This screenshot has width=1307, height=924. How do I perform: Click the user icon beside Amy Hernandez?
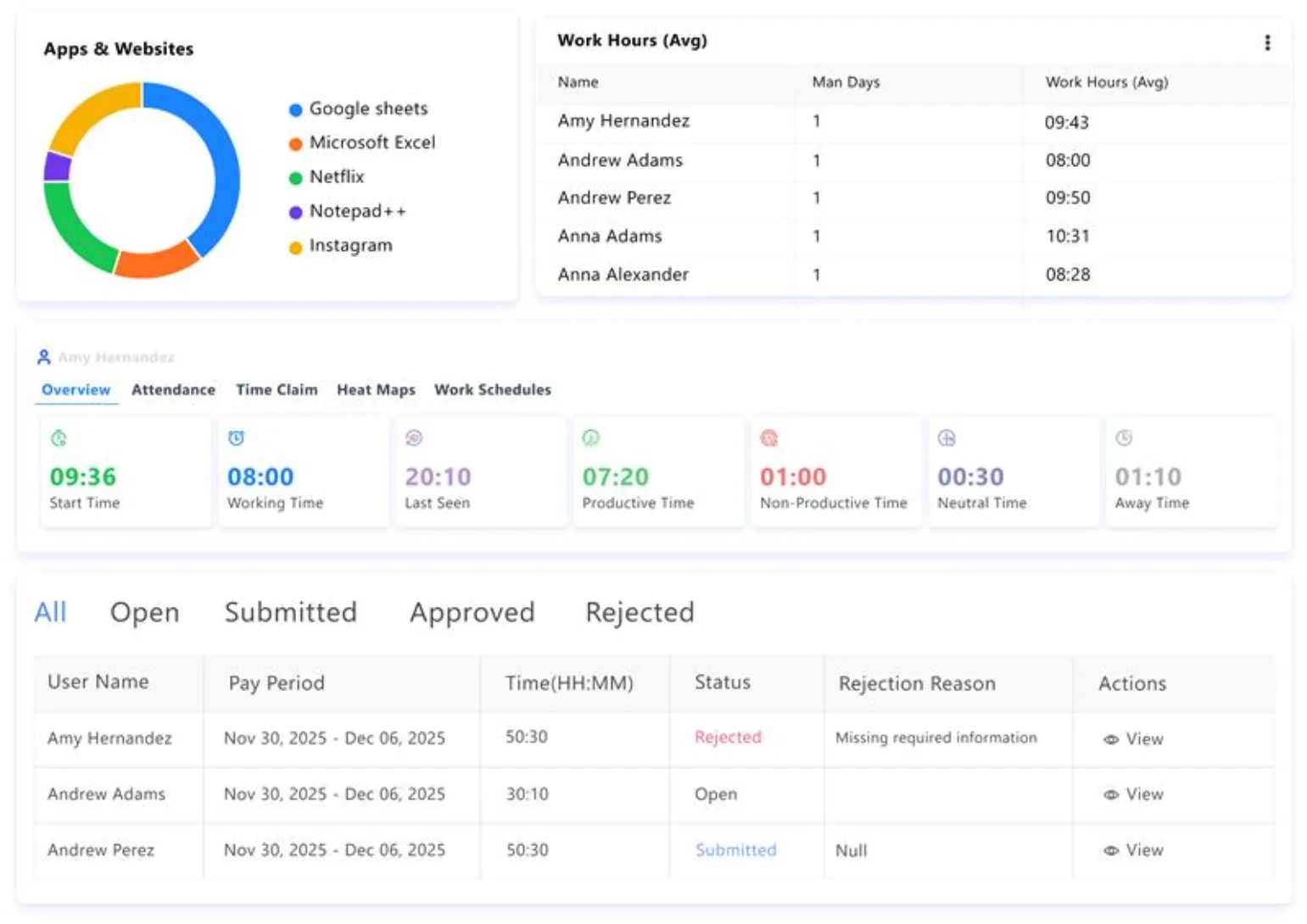(44, 356)
